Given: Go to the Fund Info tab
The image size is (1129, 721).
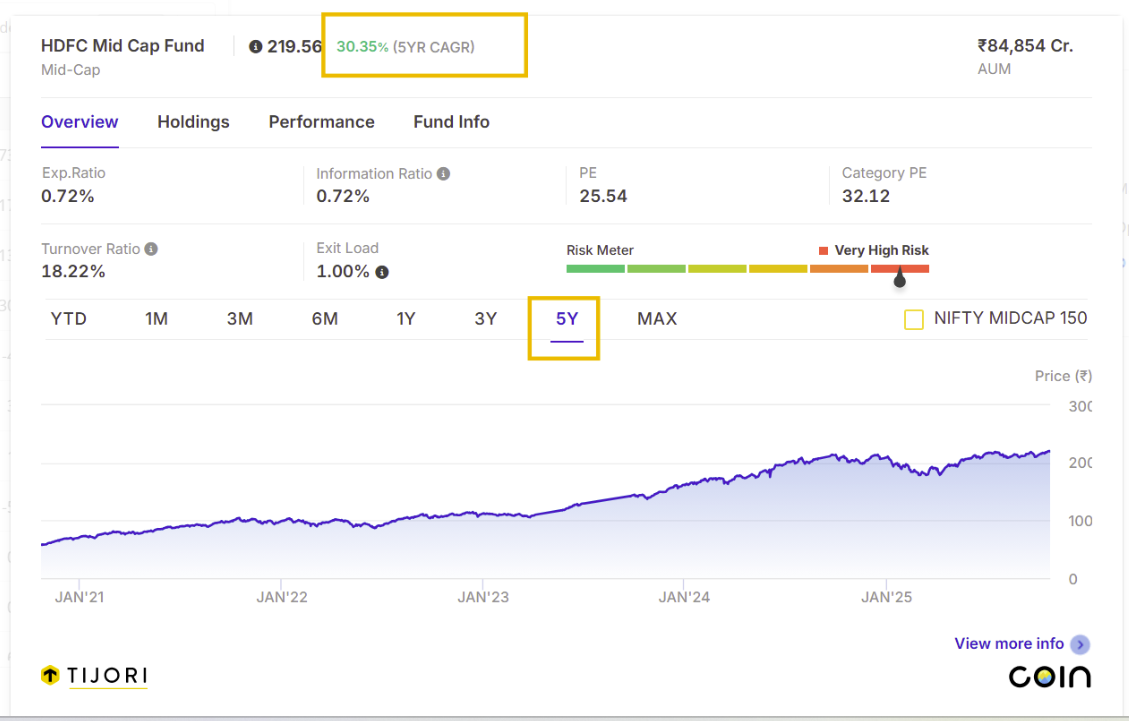Looking at the screenshot, I should coord(451,122).
